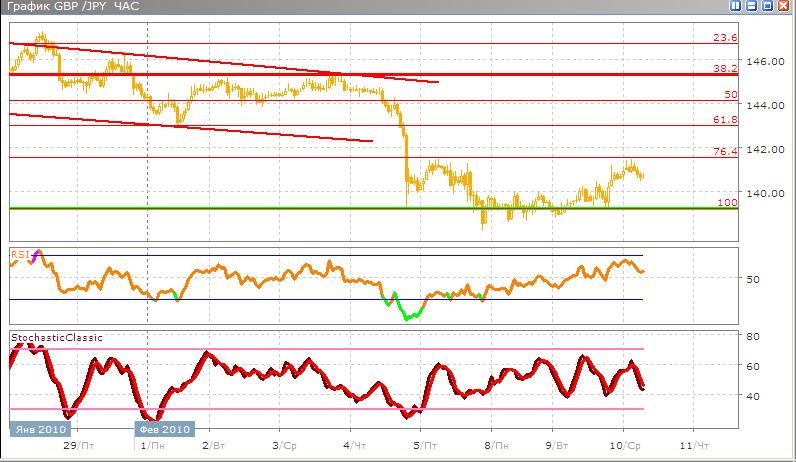Click the stochastic scale value 80
Image resolution: width=796 pixels, height=462 pixels.
753,336
